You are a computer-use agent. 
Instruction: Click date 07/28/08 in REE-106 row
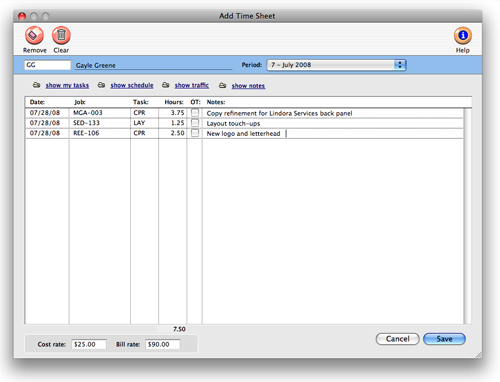[45, 133]
